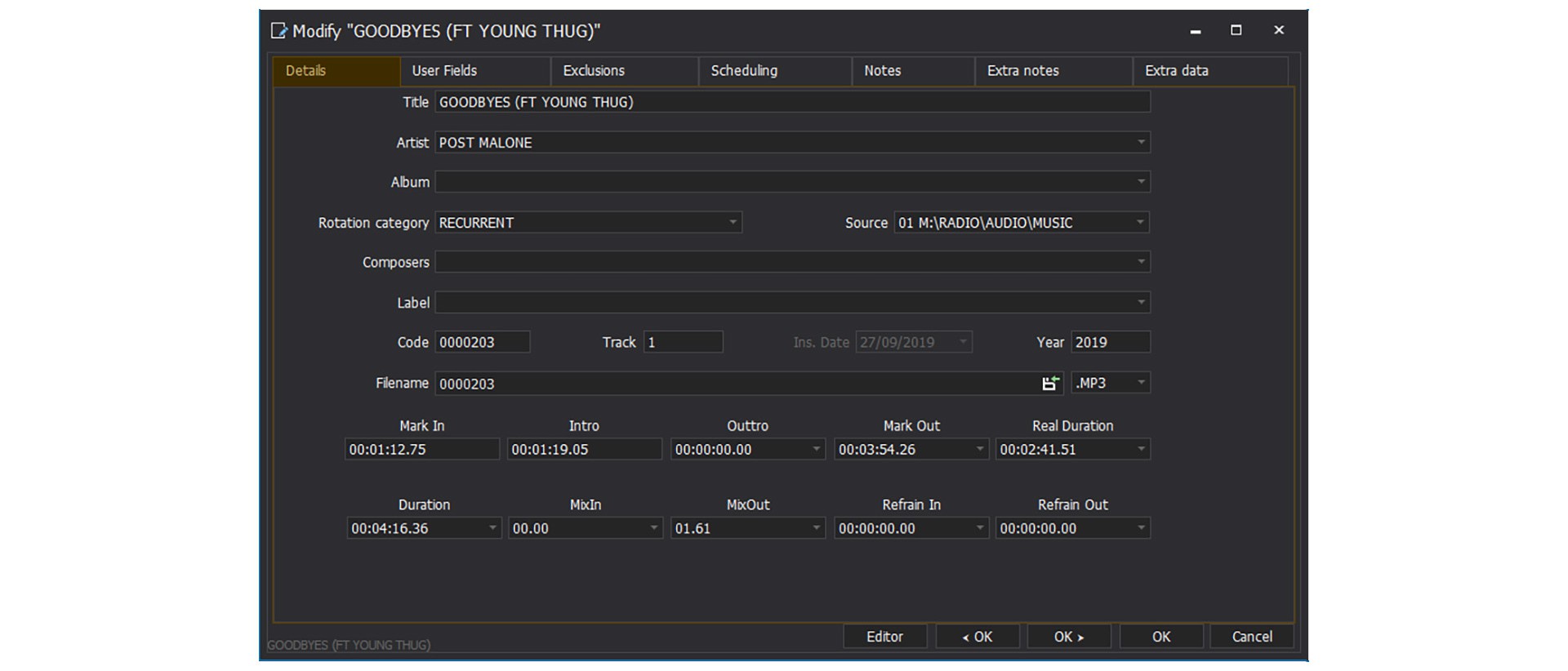
Task: Focus the Year input field
Action: click(1110, 342)
